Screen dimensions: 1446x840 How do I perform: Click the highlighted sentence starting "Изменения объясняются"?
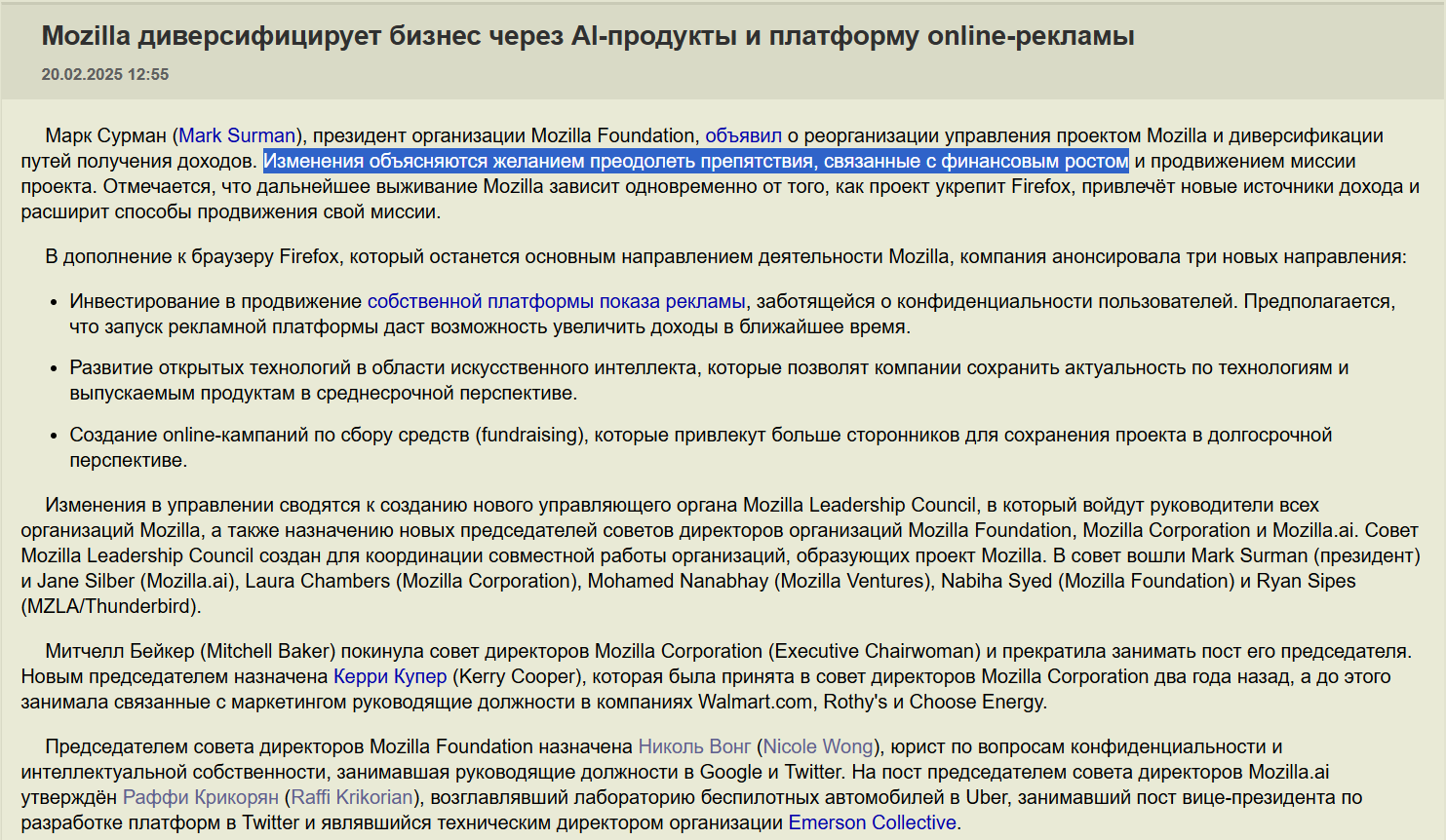coord(696,161)
